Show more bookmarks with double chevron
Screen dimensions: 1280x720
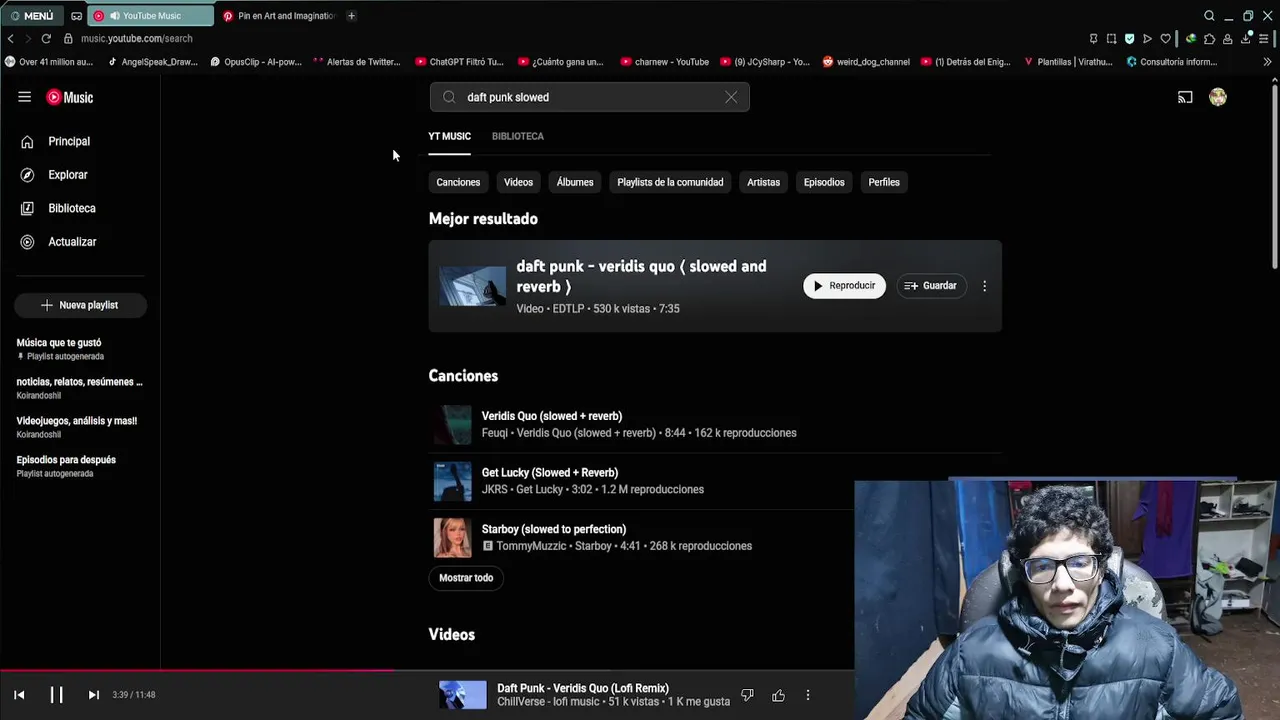pos(1267,62)
